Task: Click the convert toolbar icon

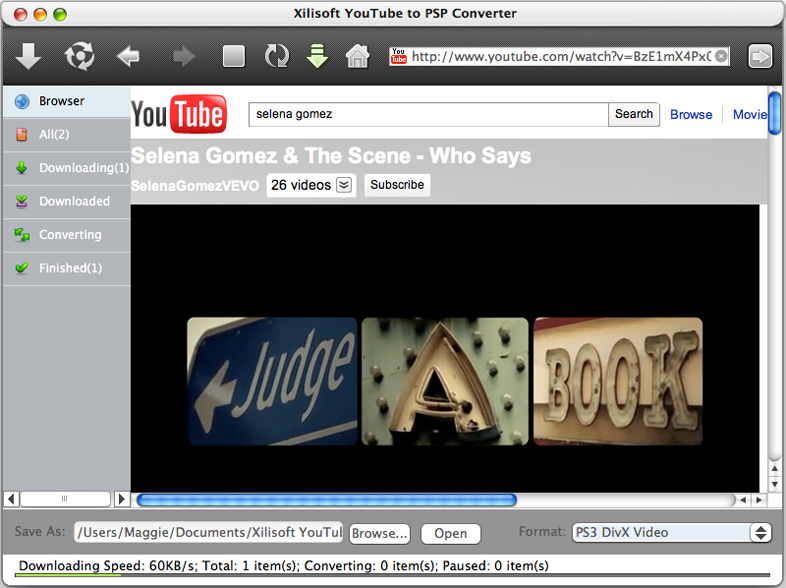Action: [x=78, y=56]
